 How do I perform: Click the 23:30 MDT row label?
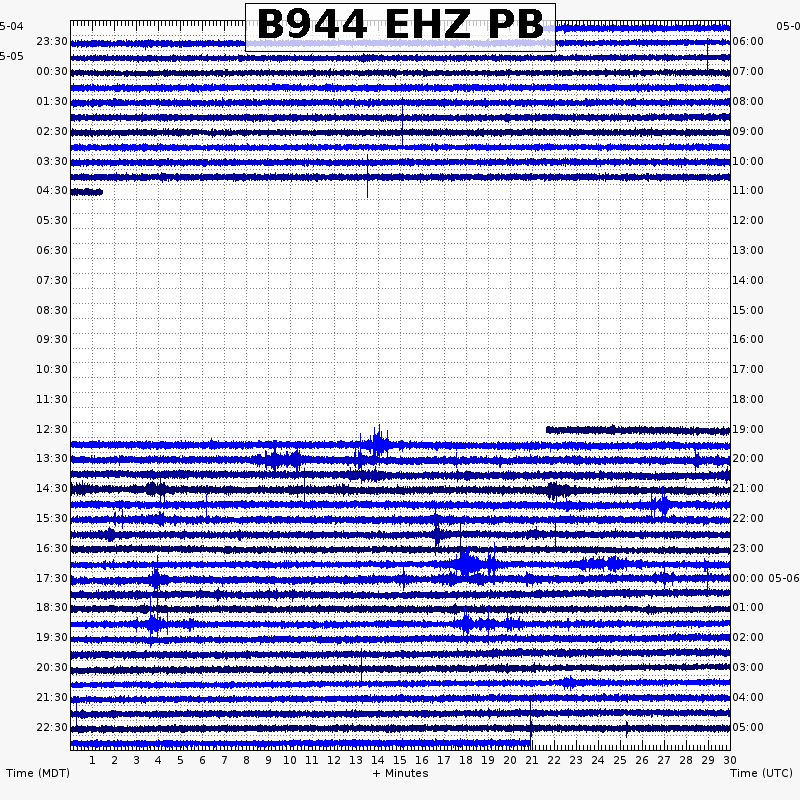(x=52, y=41)
